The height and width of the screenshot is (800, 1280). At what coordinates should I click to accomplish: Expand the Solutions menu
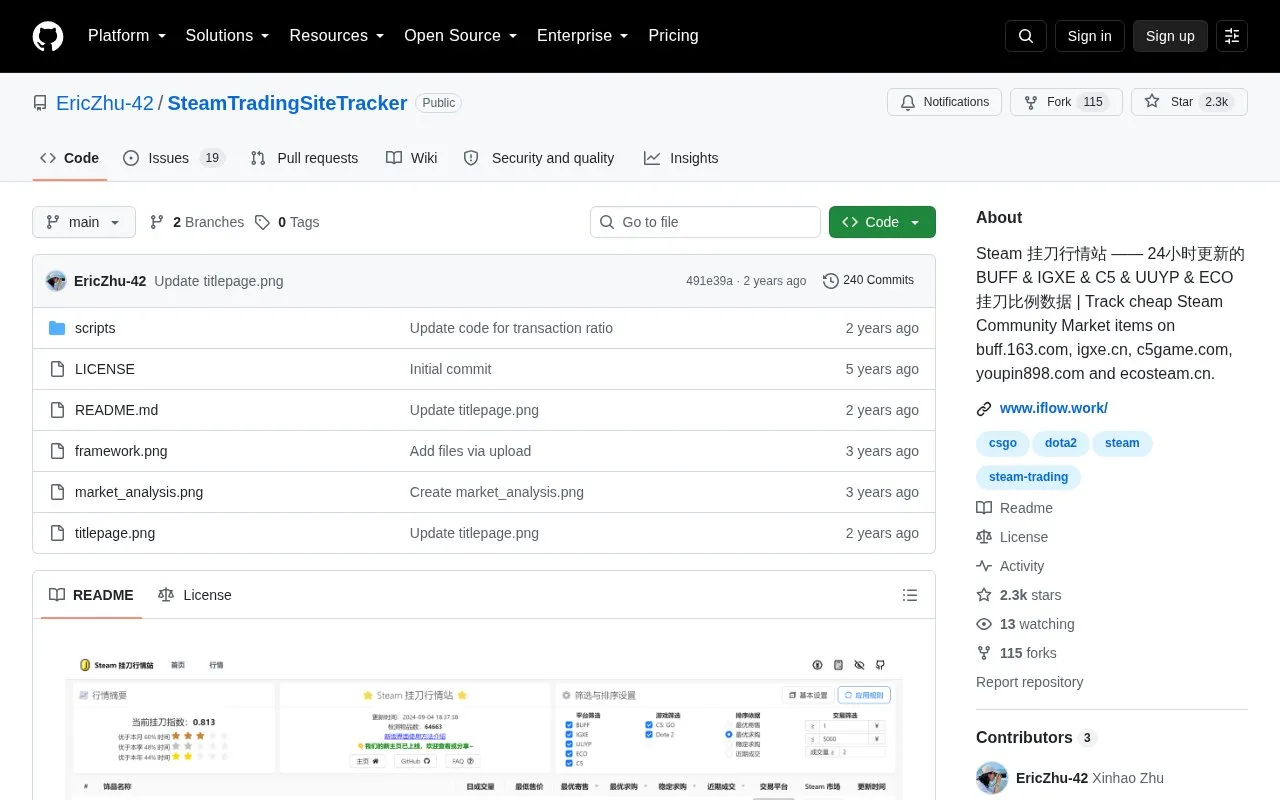pyautogui.click(x=228, y=36)
